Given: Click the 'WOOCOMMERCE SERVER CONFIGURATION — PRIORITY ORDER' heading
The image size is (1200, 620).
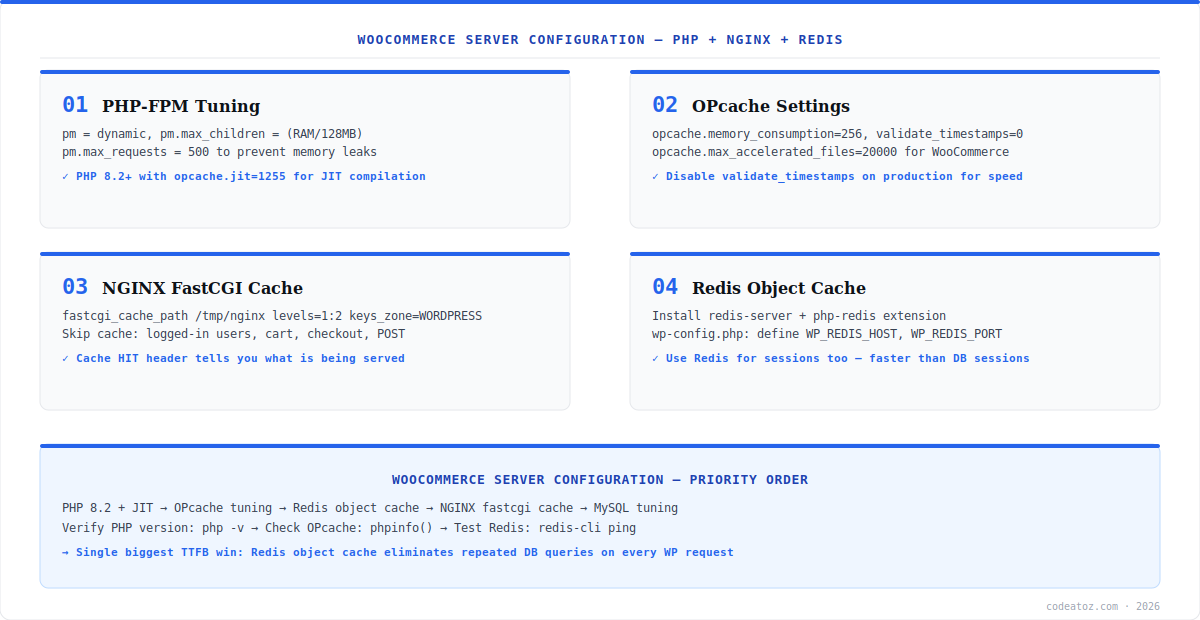Looking at the screenshot, I should pyautogui.click(x=600, y=480).
